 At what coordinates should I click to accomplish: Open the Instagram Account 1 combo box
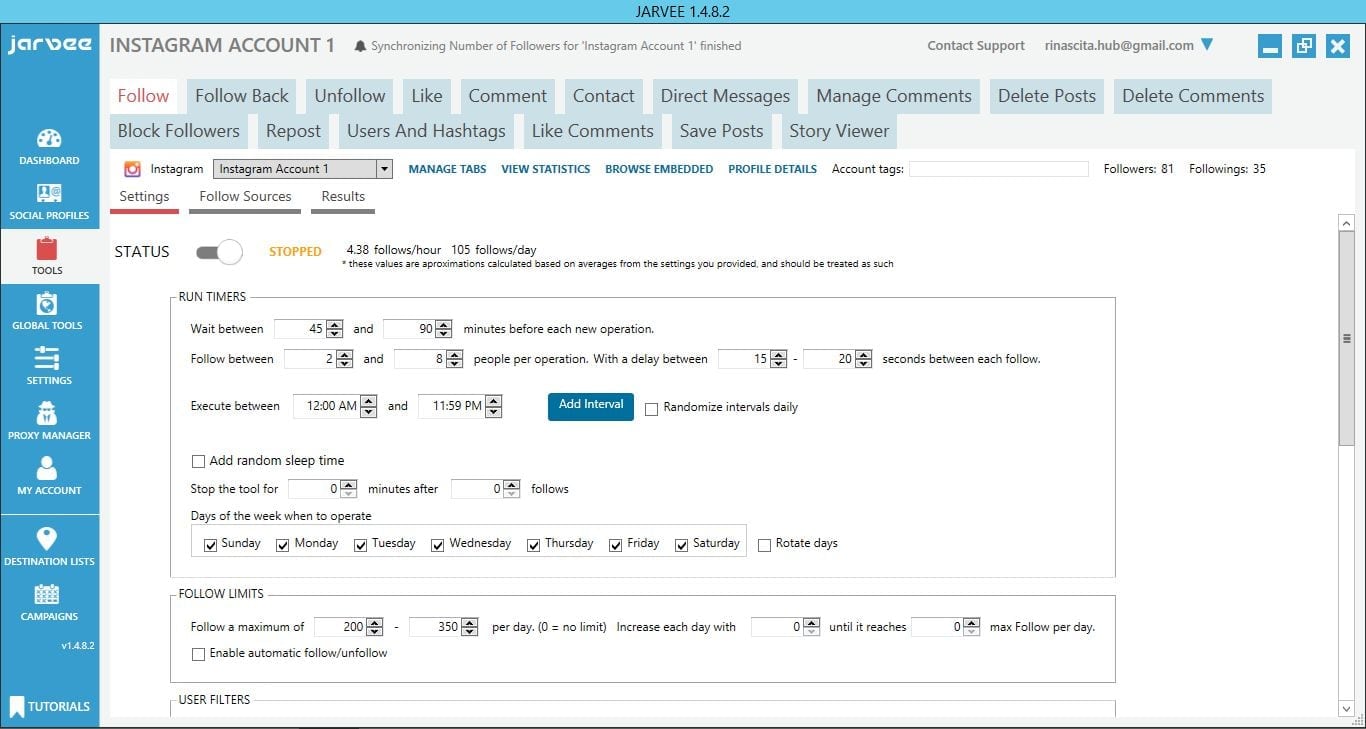(x=303, y=169)
